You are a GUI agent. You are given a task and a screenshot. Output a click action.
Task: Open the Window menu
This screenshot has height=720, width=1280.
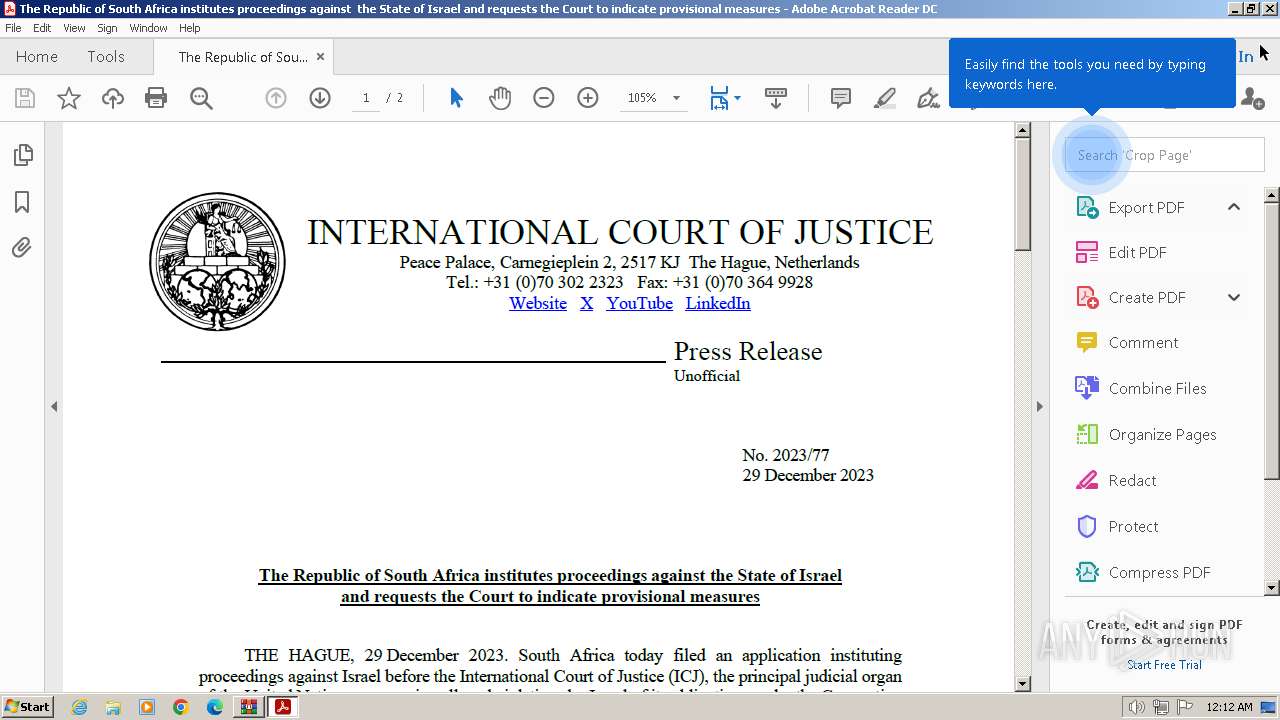148,28
